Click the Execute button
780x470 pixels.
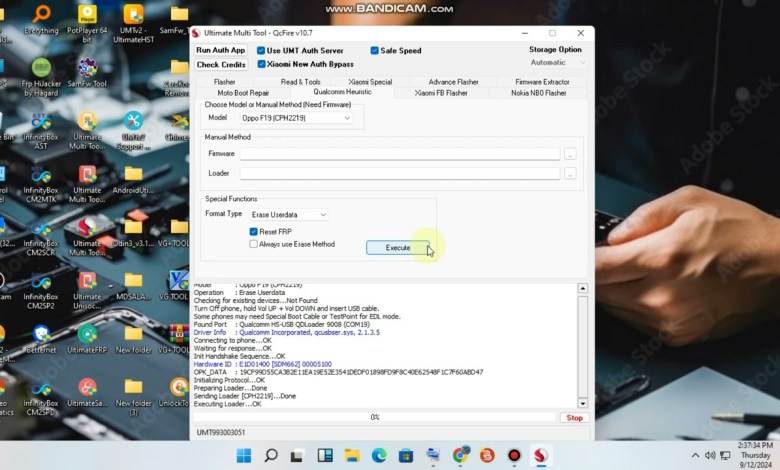(397, 247)
